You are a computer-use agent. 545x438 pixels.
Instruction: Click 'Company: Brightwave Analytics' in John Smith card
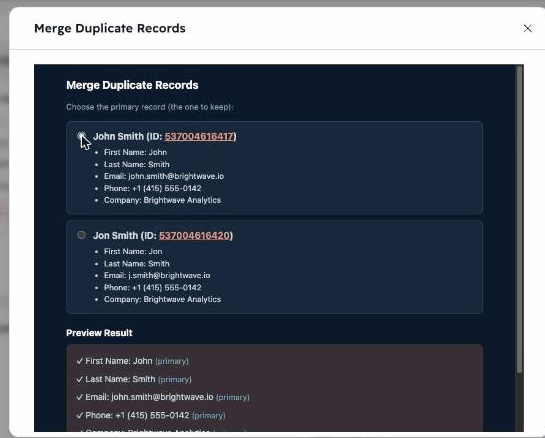(x=162, y=200)
